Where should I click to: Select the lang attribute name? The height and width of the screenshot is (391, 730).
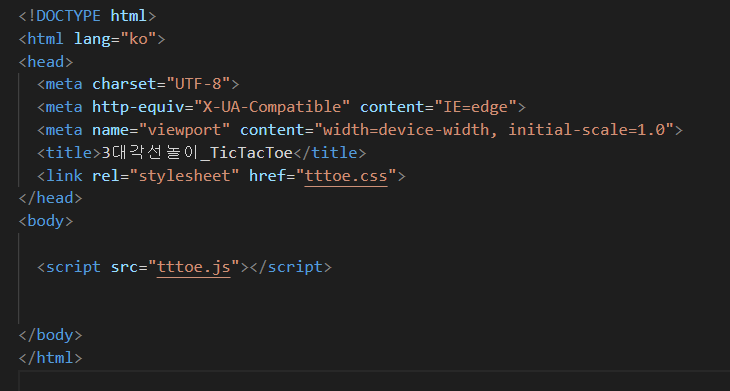pos(93,39)
